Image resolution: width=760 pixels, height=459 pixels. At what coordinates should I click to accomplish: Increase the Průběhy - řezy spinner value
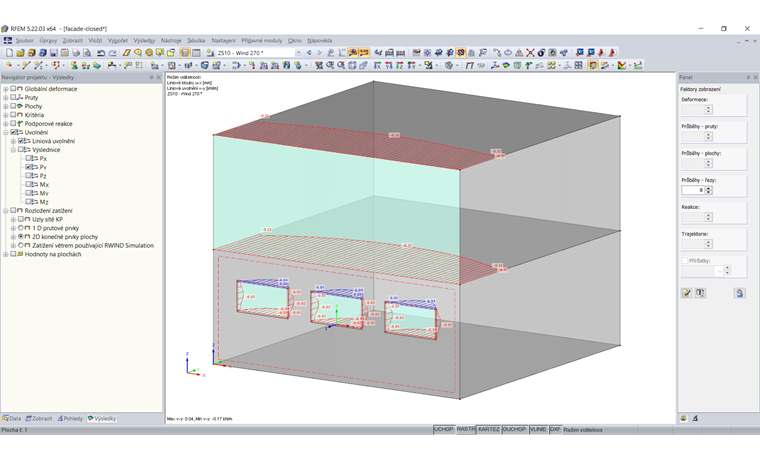[709, 188]
